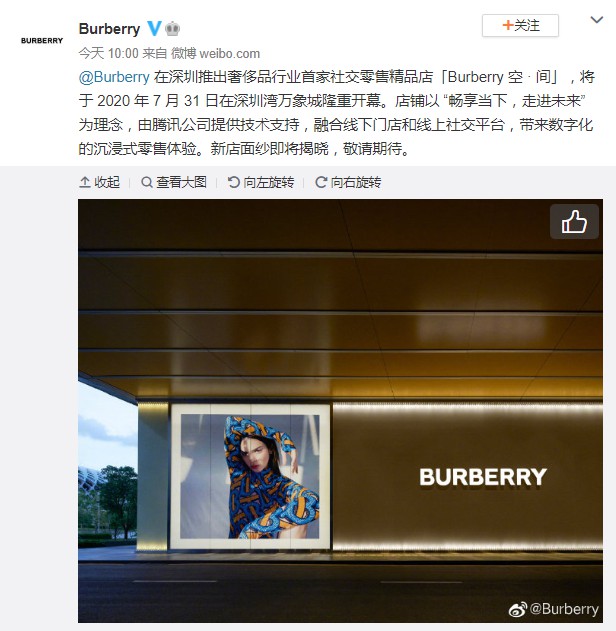Collapse the image via 收起 text
Image resolution: width=616 pixels, height=631 pixels.
coord(107,183)
